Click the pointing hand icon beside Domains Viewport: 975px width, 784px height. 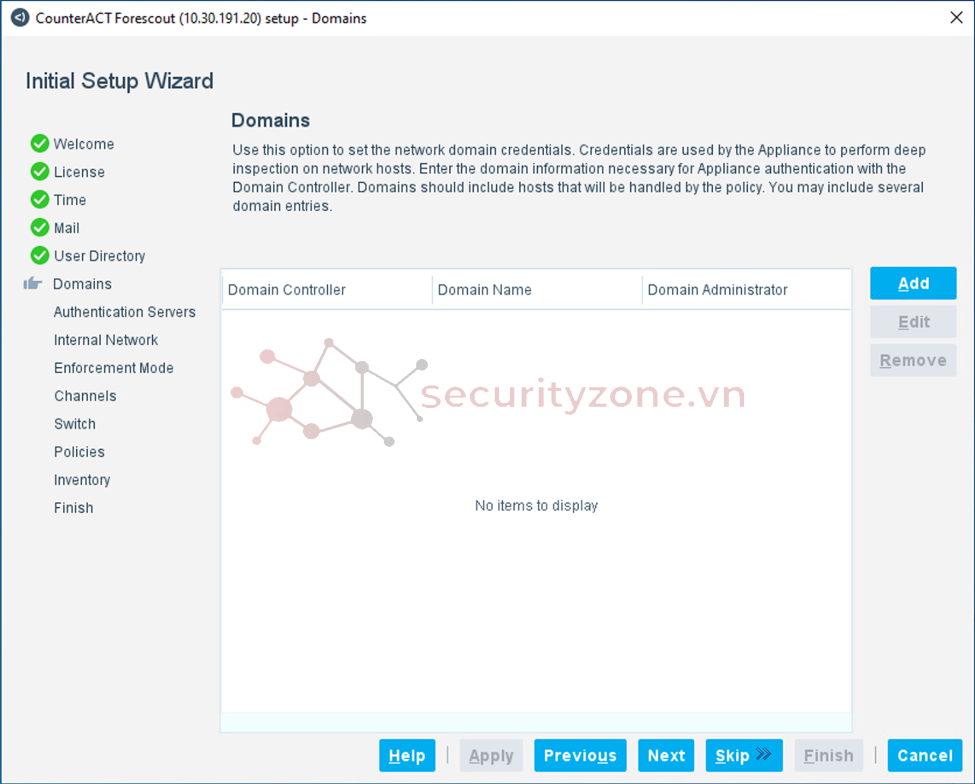coord(33,284)
